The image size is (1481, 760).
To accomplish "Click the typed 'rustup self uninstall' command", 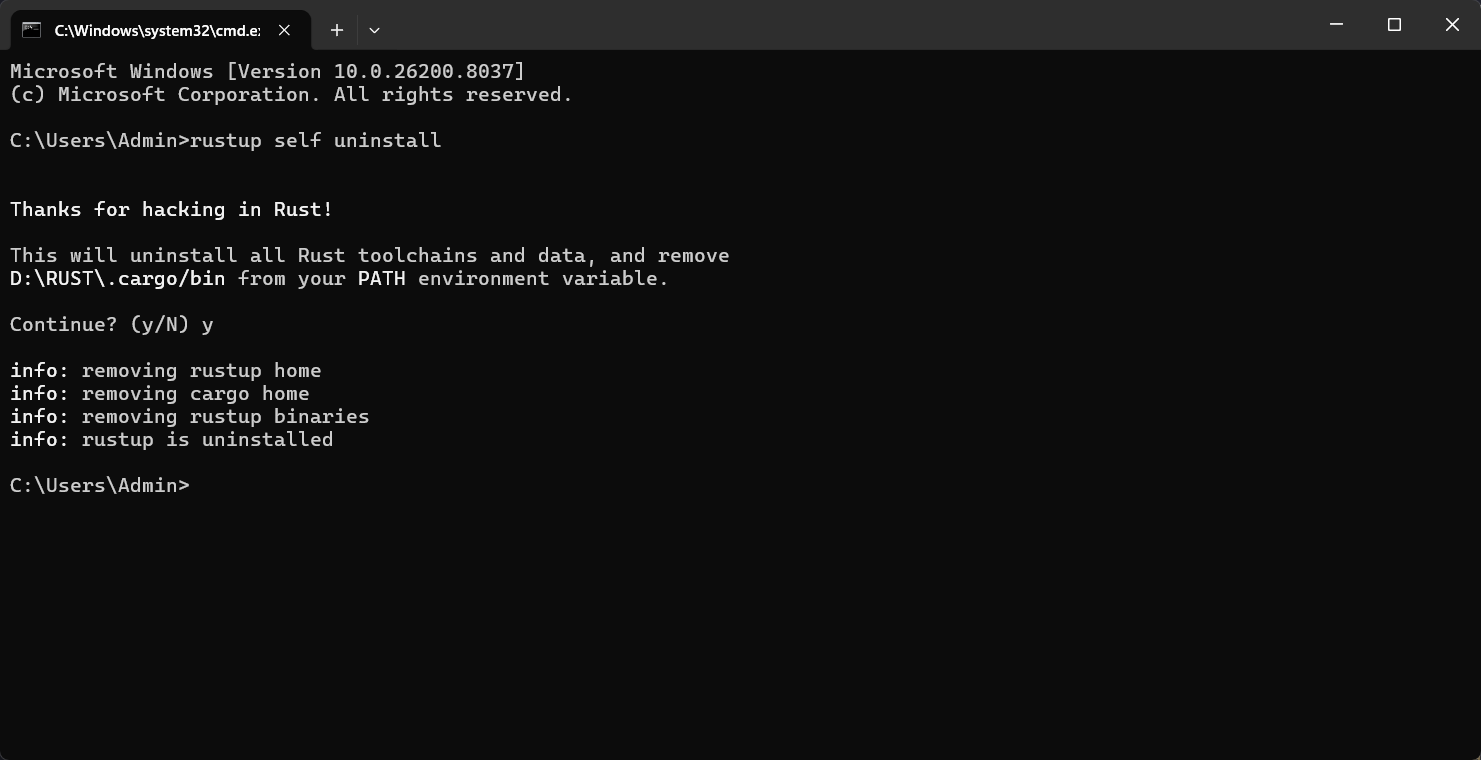I will pyautogui.click(x=315, y=141).
